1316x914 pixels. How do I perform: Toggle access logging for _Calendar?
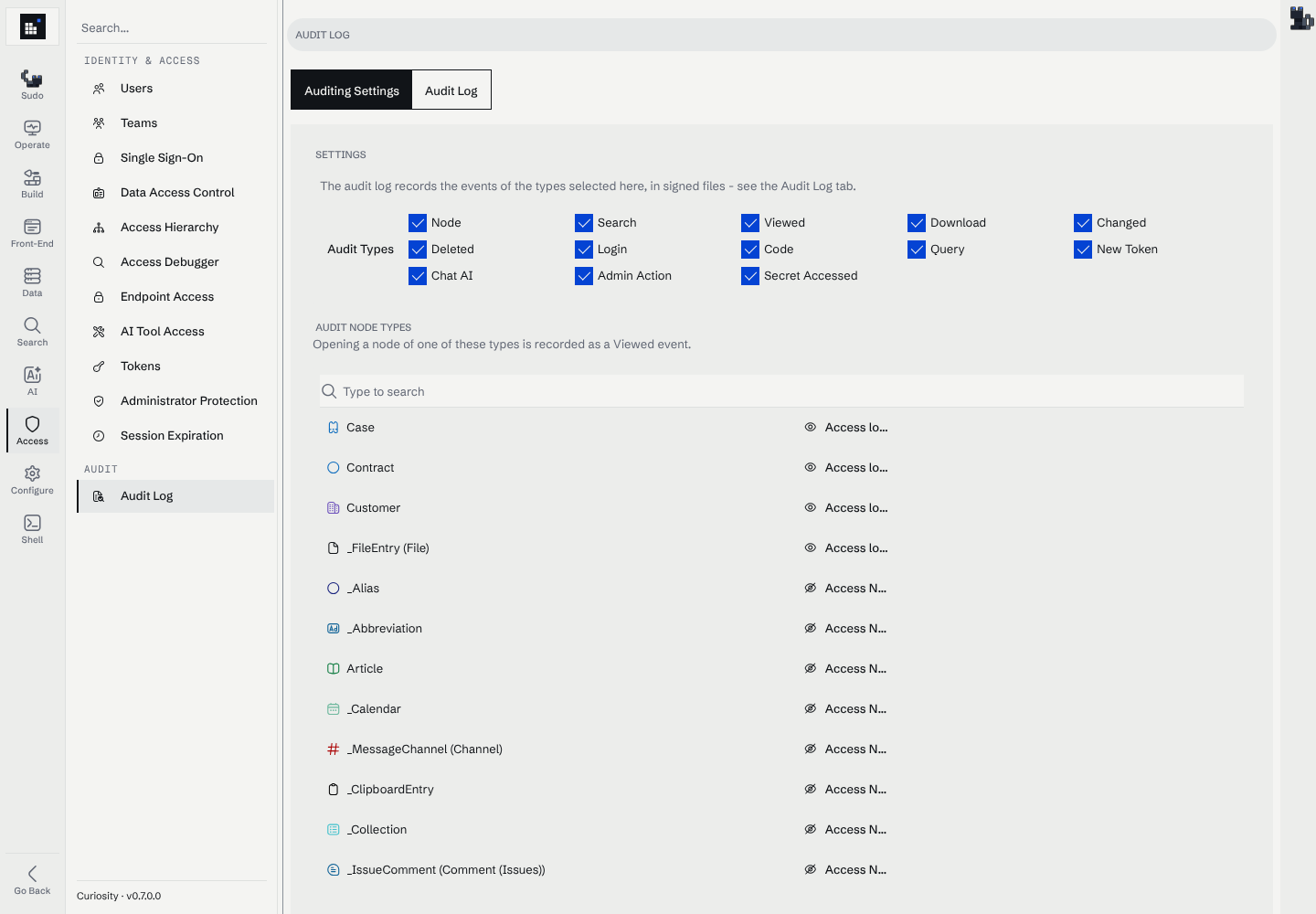[x=846, y=709]
